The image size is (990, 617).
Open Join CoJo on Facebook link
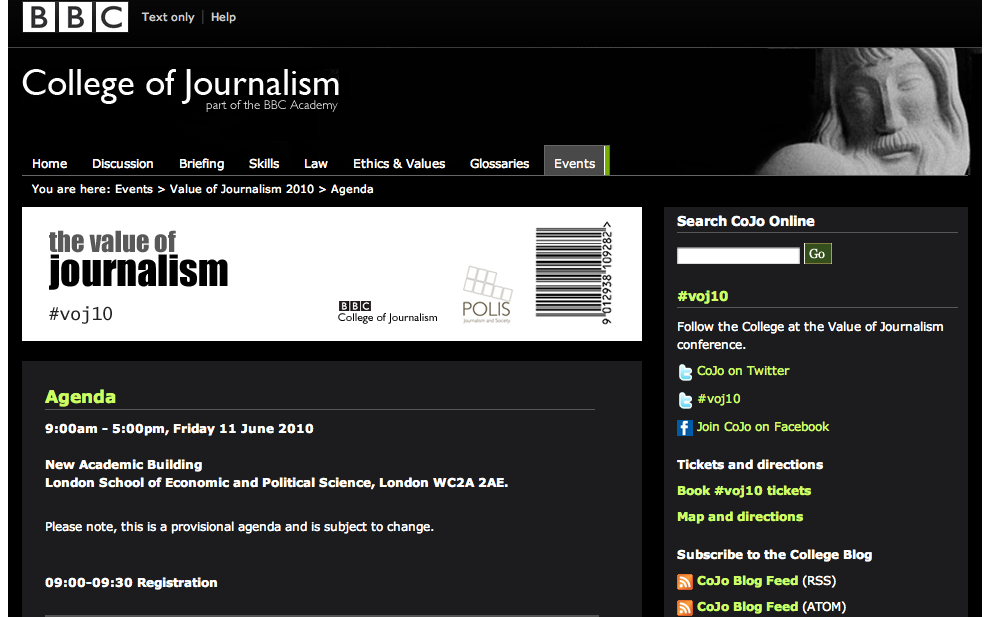[x=763, y=426]
